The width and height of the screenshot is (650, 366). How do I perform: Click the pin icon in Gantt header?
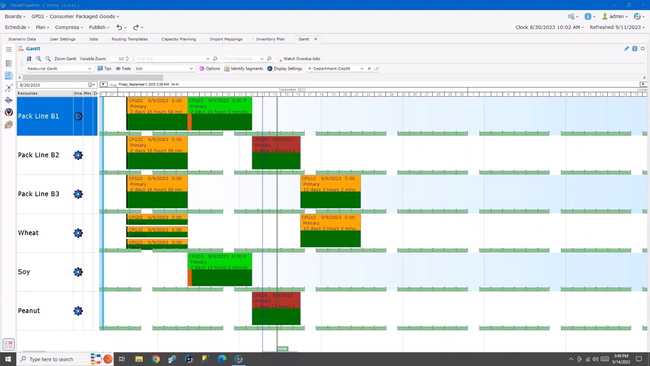pyautogui.click(x=626, y=49)
